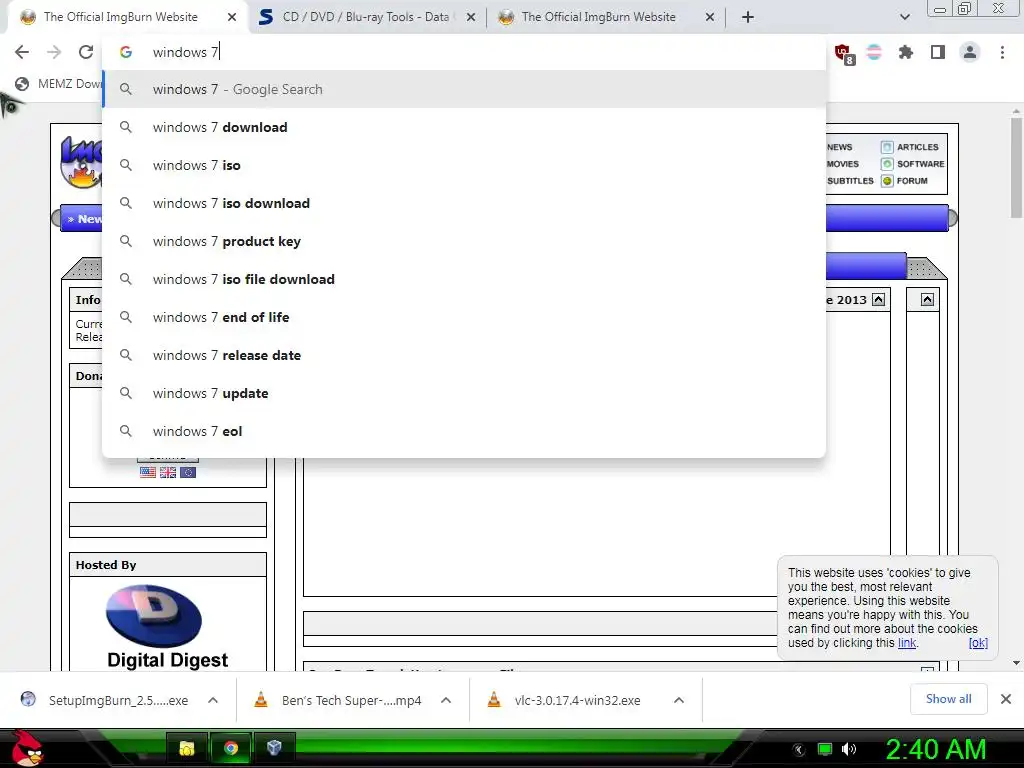
Task: Click the striped flag extension icon
Action: 874,52
